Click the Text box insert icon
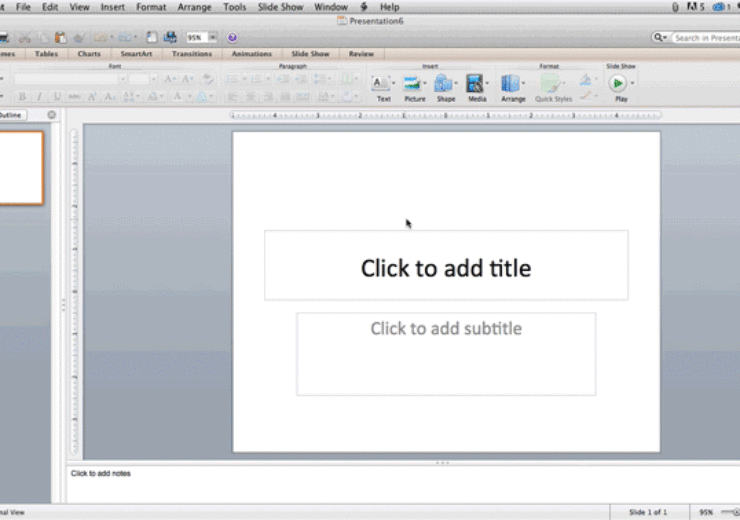This screenshot has width=740, height=520. 382,84
